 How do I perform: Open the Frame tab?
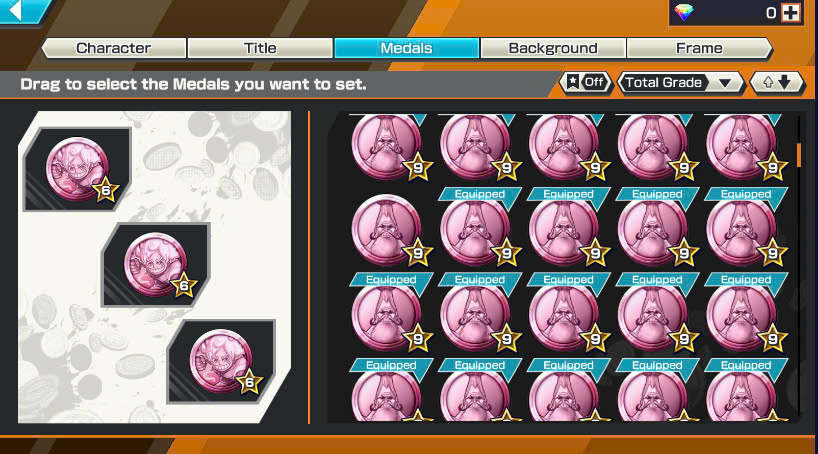pos(699,48)
